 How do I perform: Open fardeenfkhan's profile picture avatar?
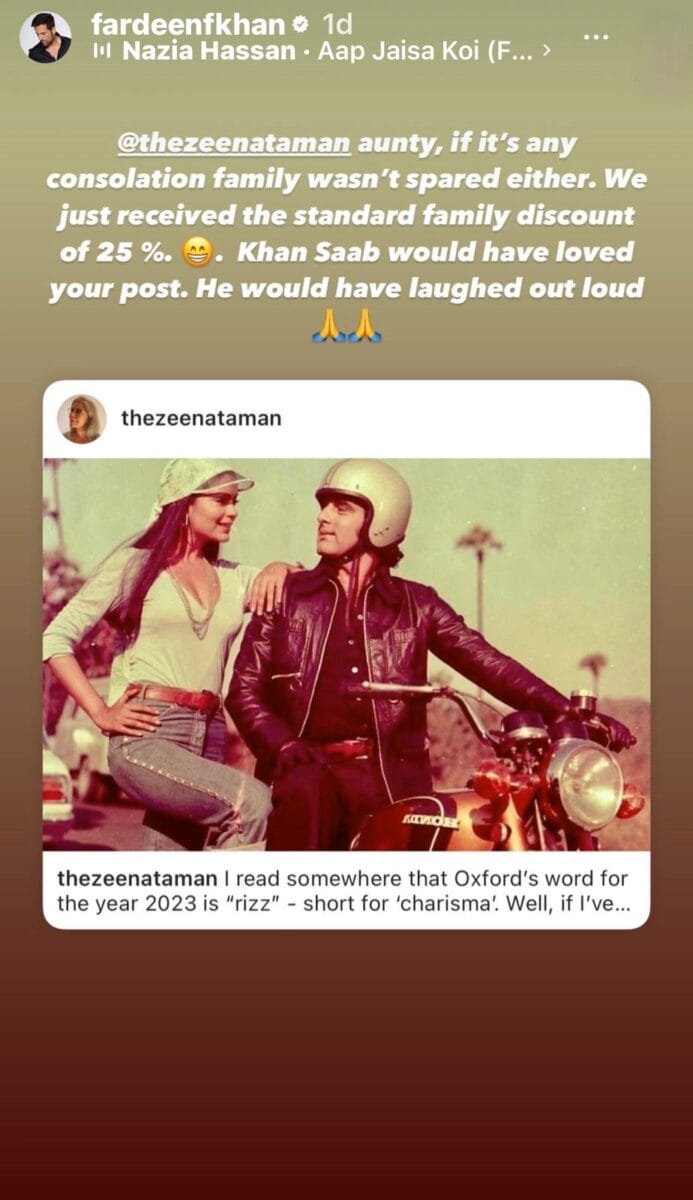46,37
